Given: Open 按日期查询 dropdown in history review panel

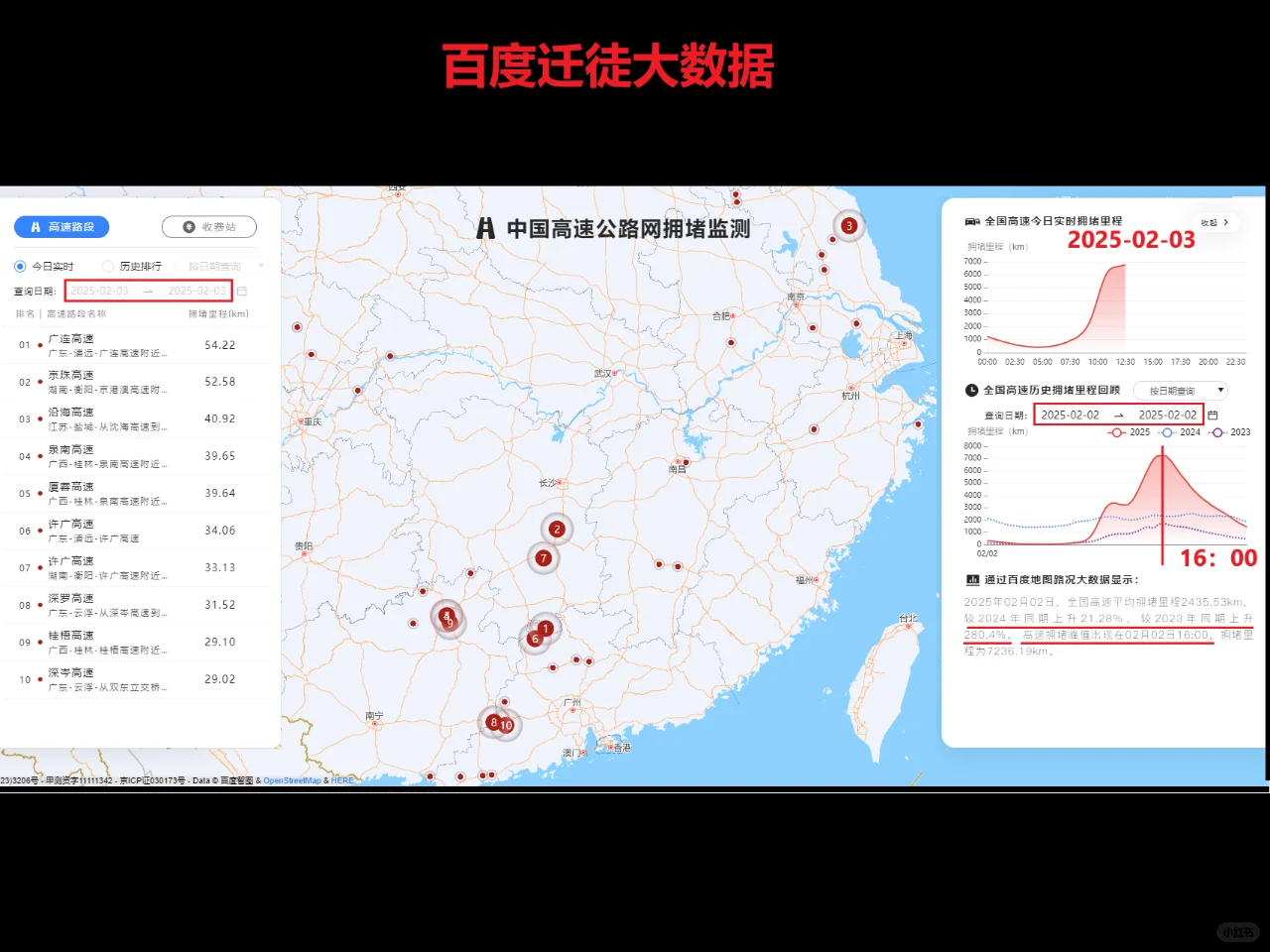Looking at the screenshot, I should point(1181,391).
